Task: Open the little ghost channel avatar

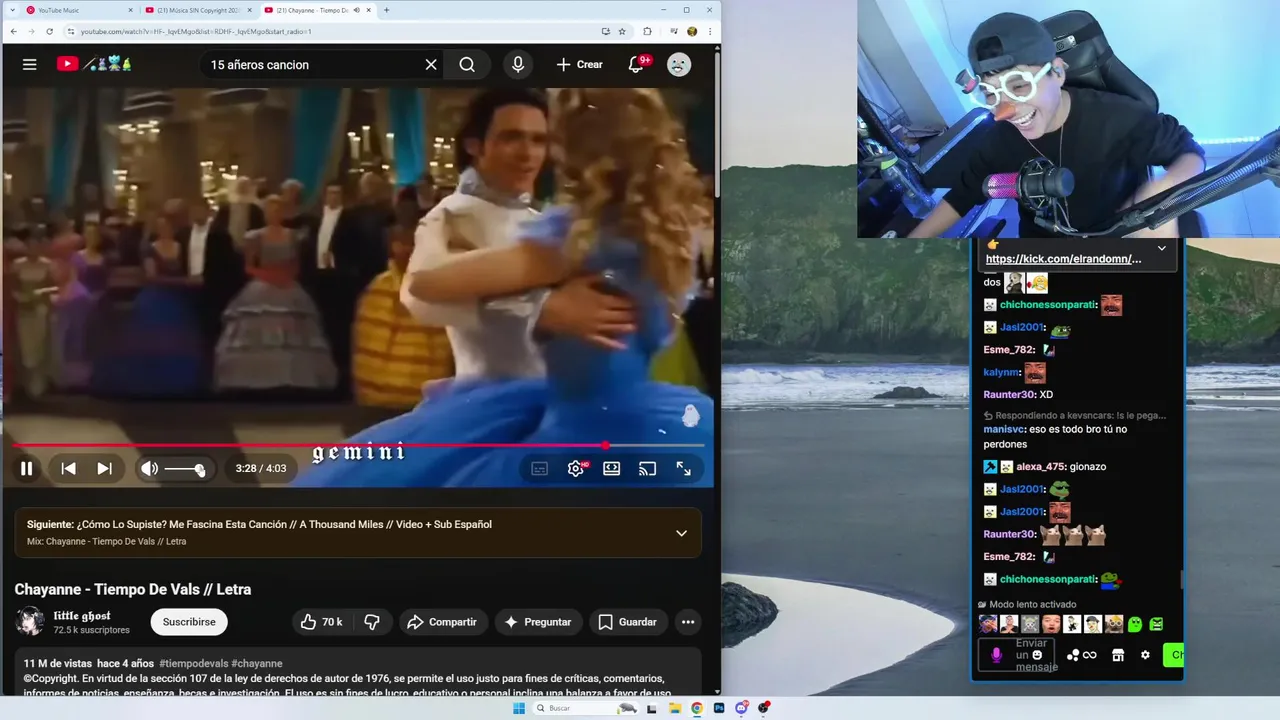Action: [x=30, y=621]
